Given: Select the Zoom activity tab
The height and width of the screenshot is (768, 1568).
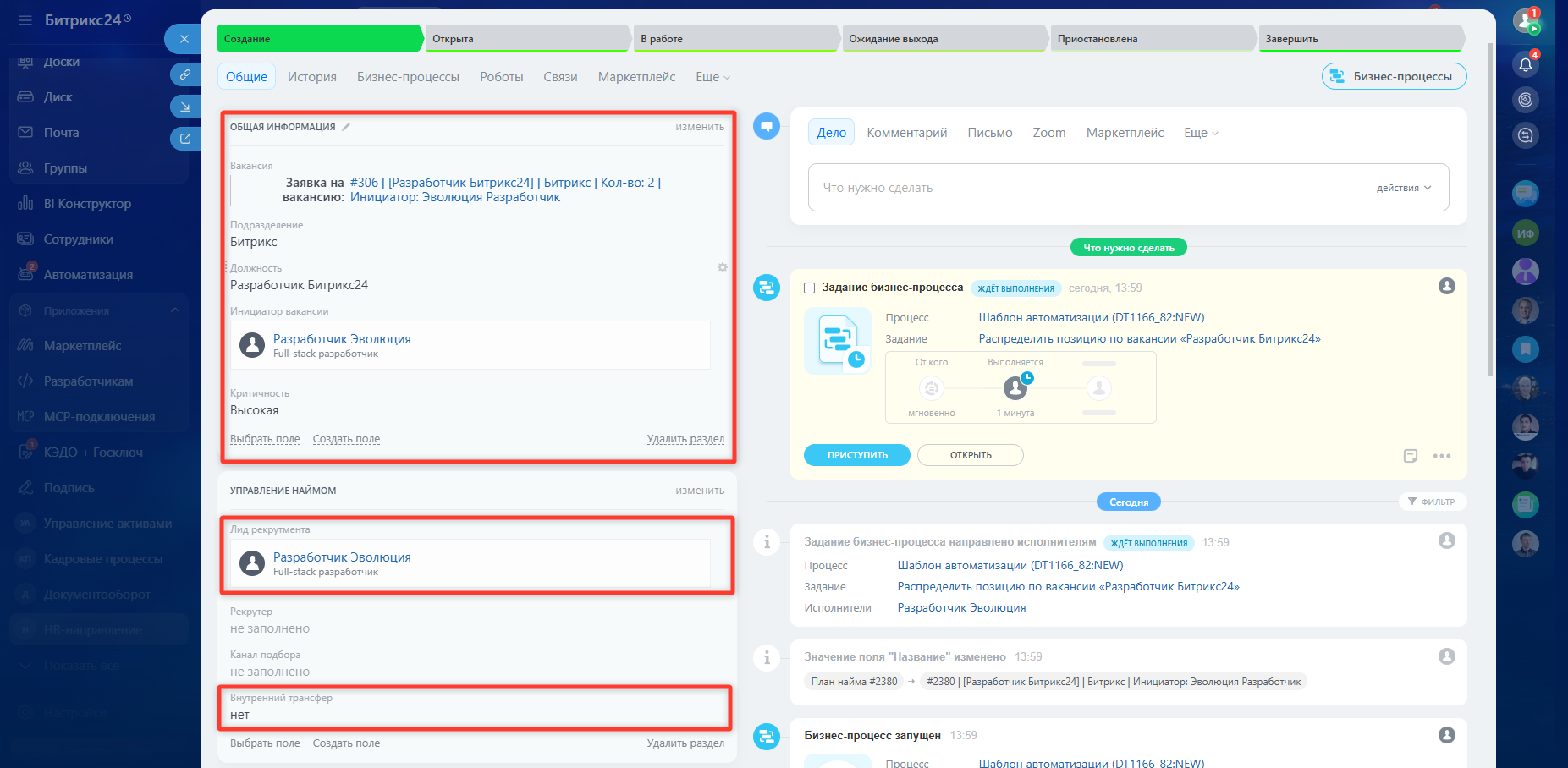Looking at the screenshot, I should (1049, 133).
